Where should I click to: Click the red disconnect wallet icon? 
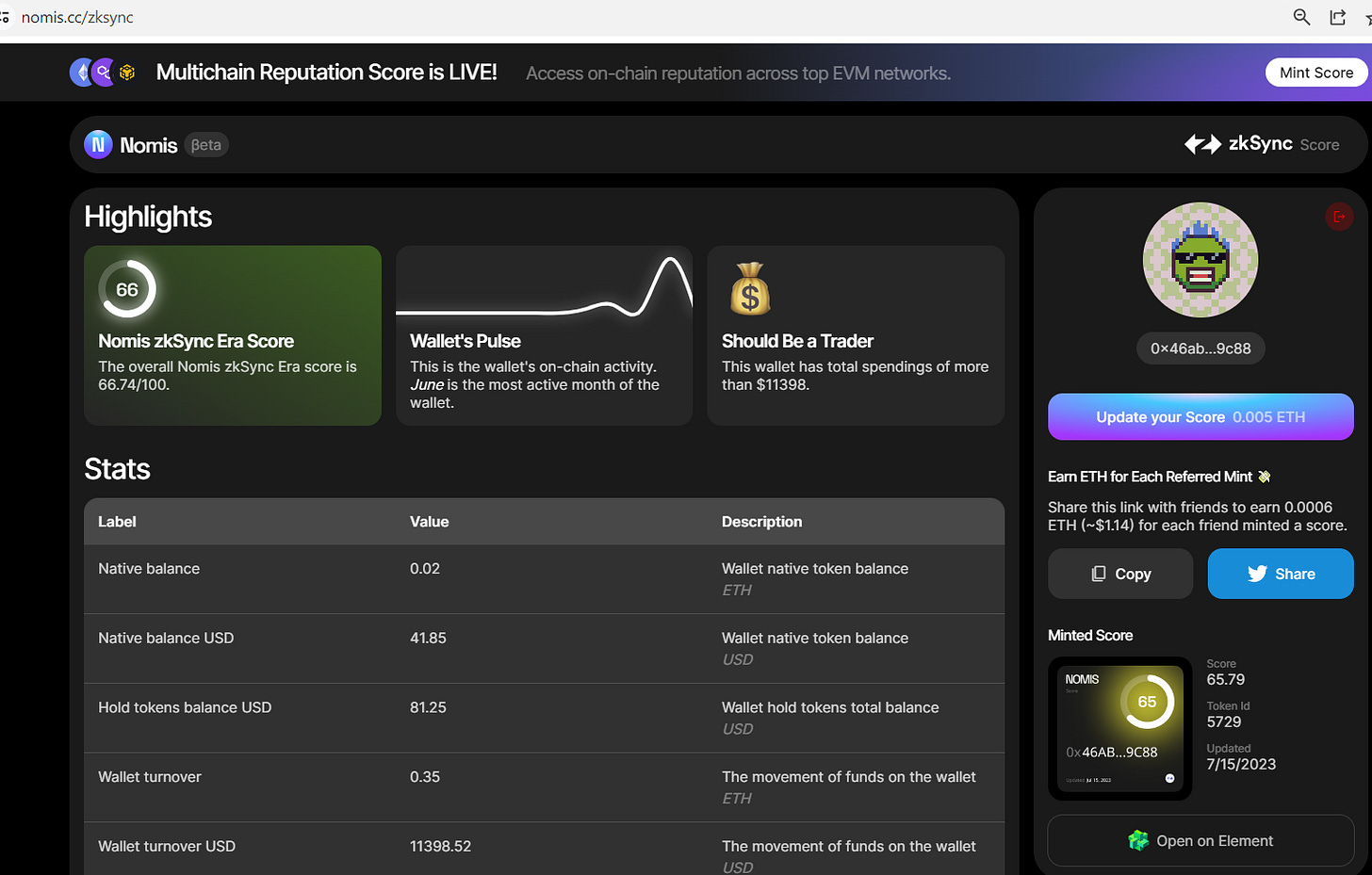pos(1339,217)
